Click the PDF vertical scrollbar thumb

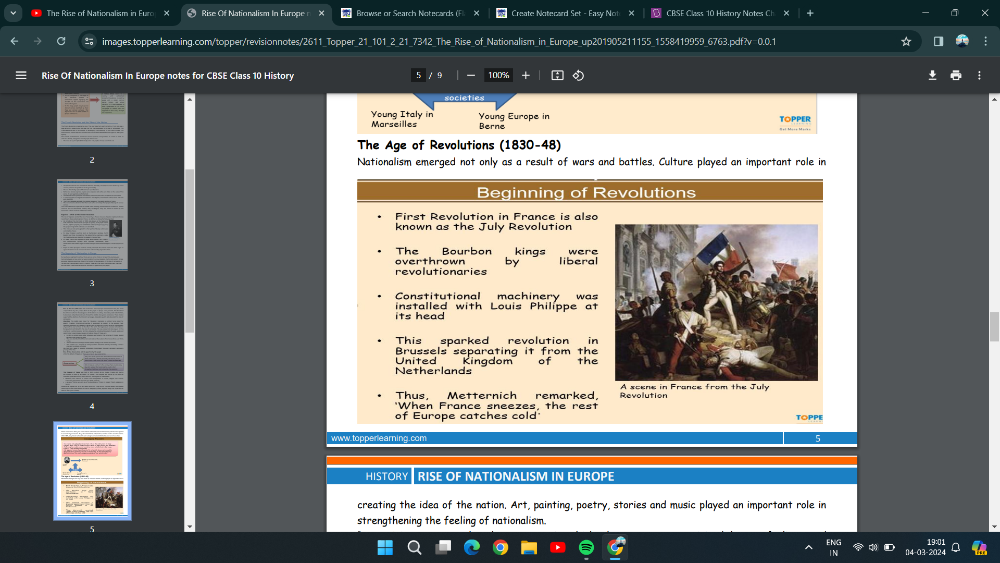pos(994,326)
